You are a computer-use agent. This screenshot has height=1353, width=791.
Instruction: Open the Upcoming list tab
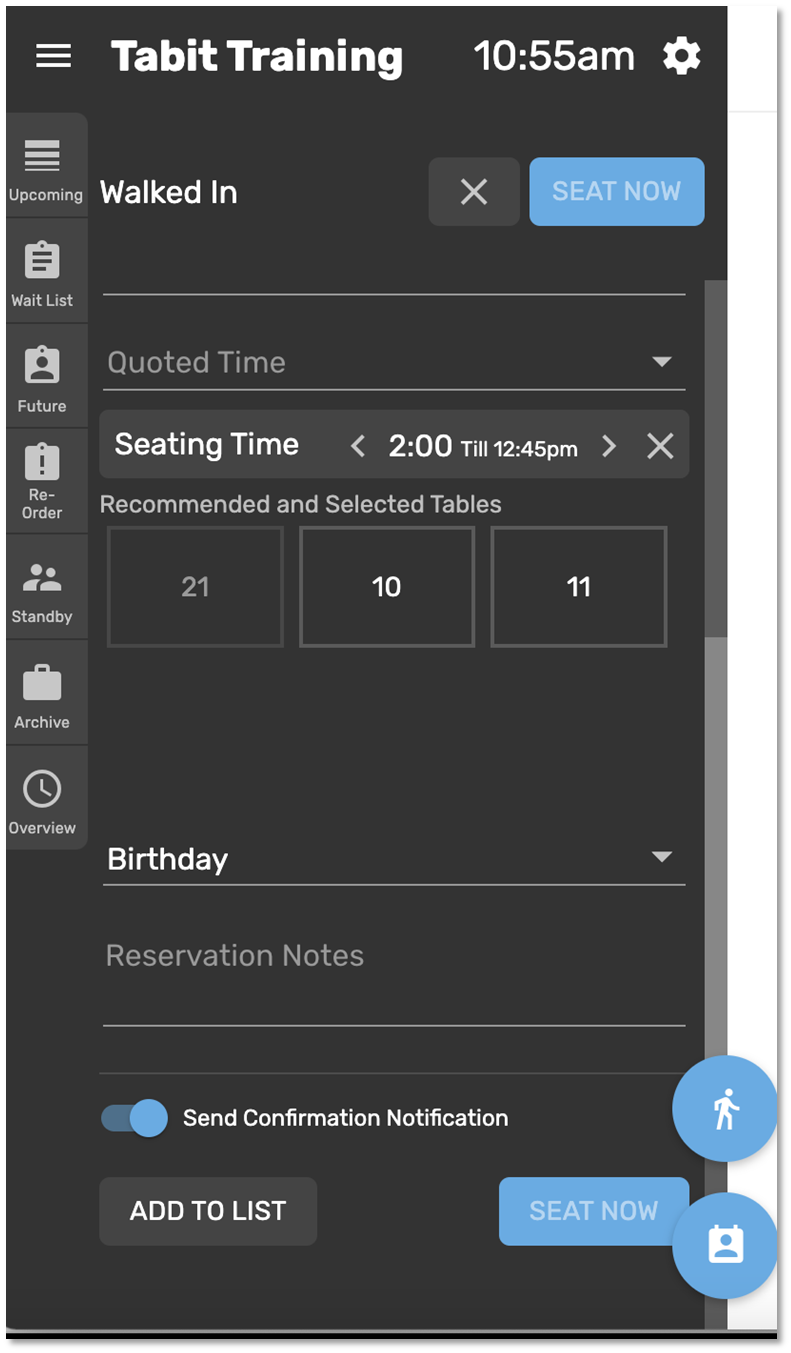tap(44, 170)
